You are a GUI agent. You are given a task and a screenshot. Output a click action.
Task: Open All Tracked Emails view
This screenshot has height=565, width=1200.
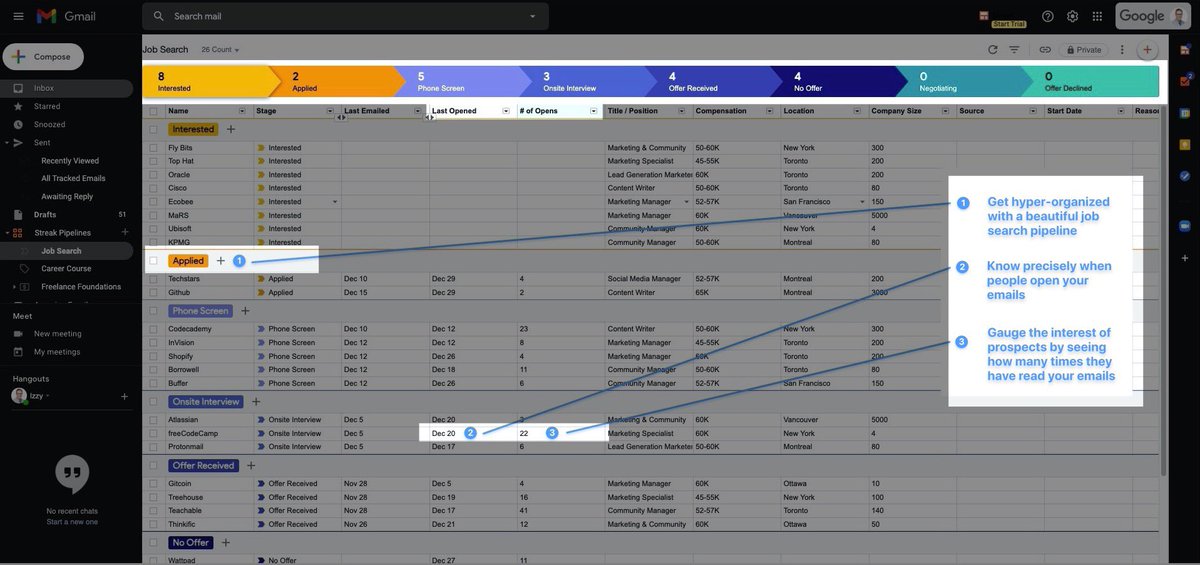[73, 178]
